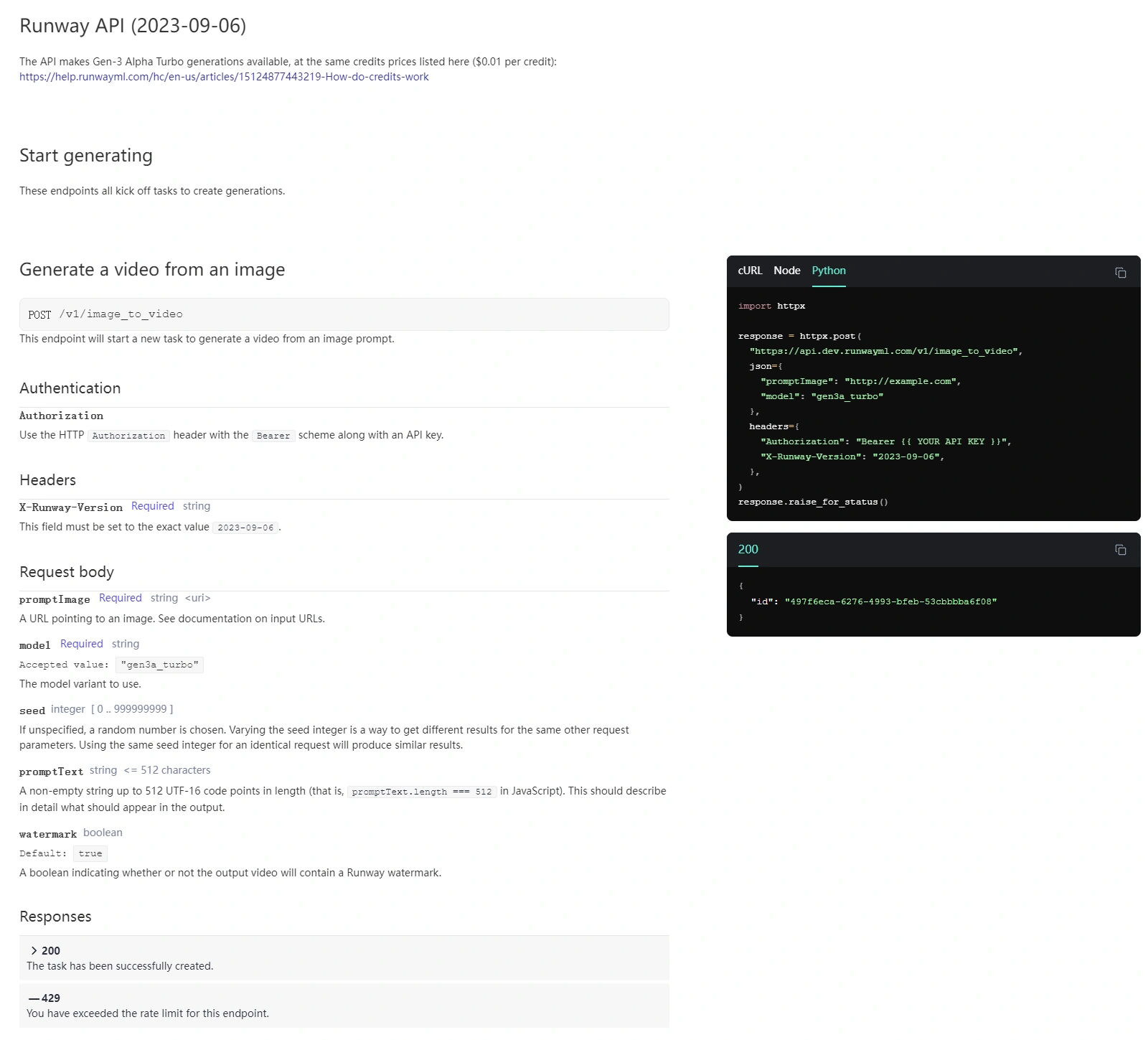The image size is (1148, 1040).
Task: Click the <= 512 characters constraint
Action: coord(167,770)
